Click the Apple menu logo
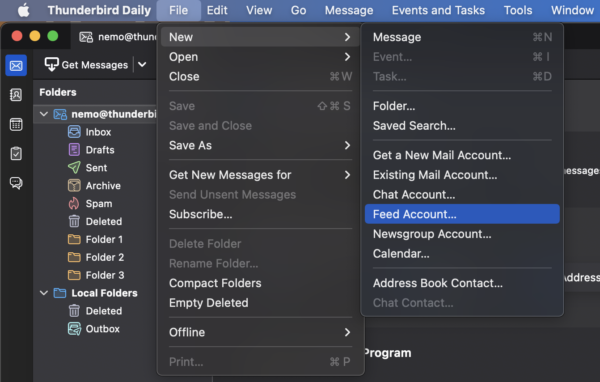Screen dimensions: 600x382 pos(24,10)
